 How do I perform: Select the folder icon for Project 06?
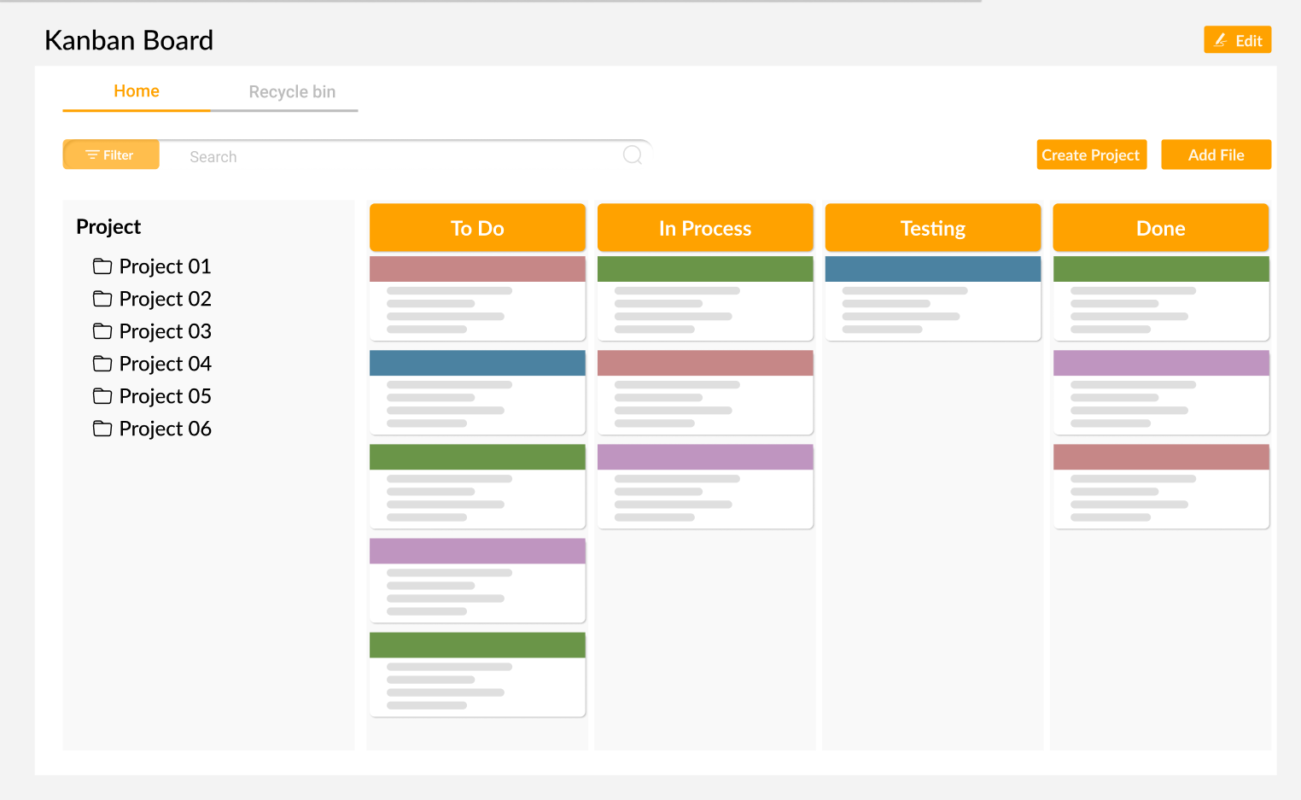point(102,428)
